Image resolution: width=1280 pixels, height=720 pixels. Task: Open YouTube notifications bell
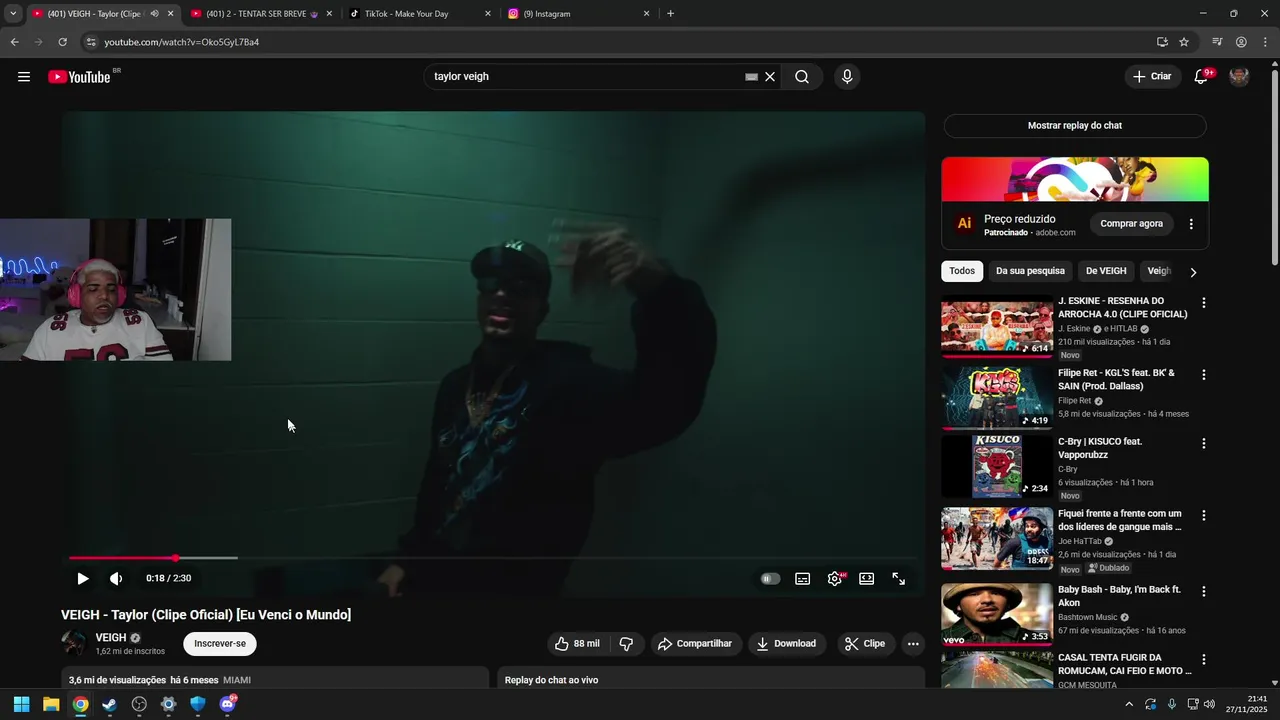[x=1201, y=77]
